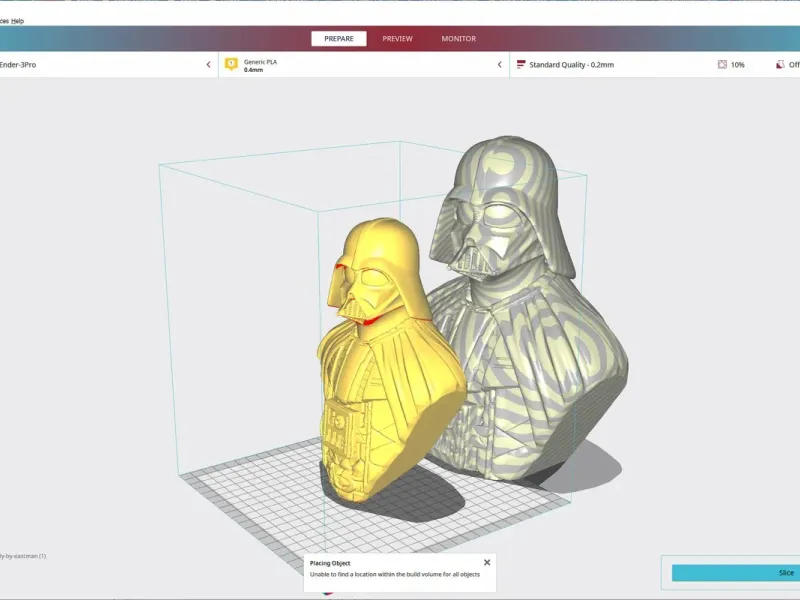The width and height of the screenshot is (800, 600).
Task: Click the Placing Object message title
Action: [x=330, y=563]
